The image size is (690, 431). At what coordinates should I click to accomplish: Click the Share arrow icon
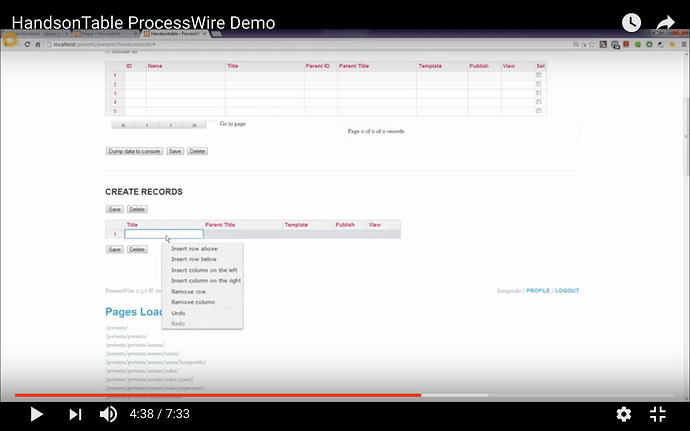(x=665, y=23)
